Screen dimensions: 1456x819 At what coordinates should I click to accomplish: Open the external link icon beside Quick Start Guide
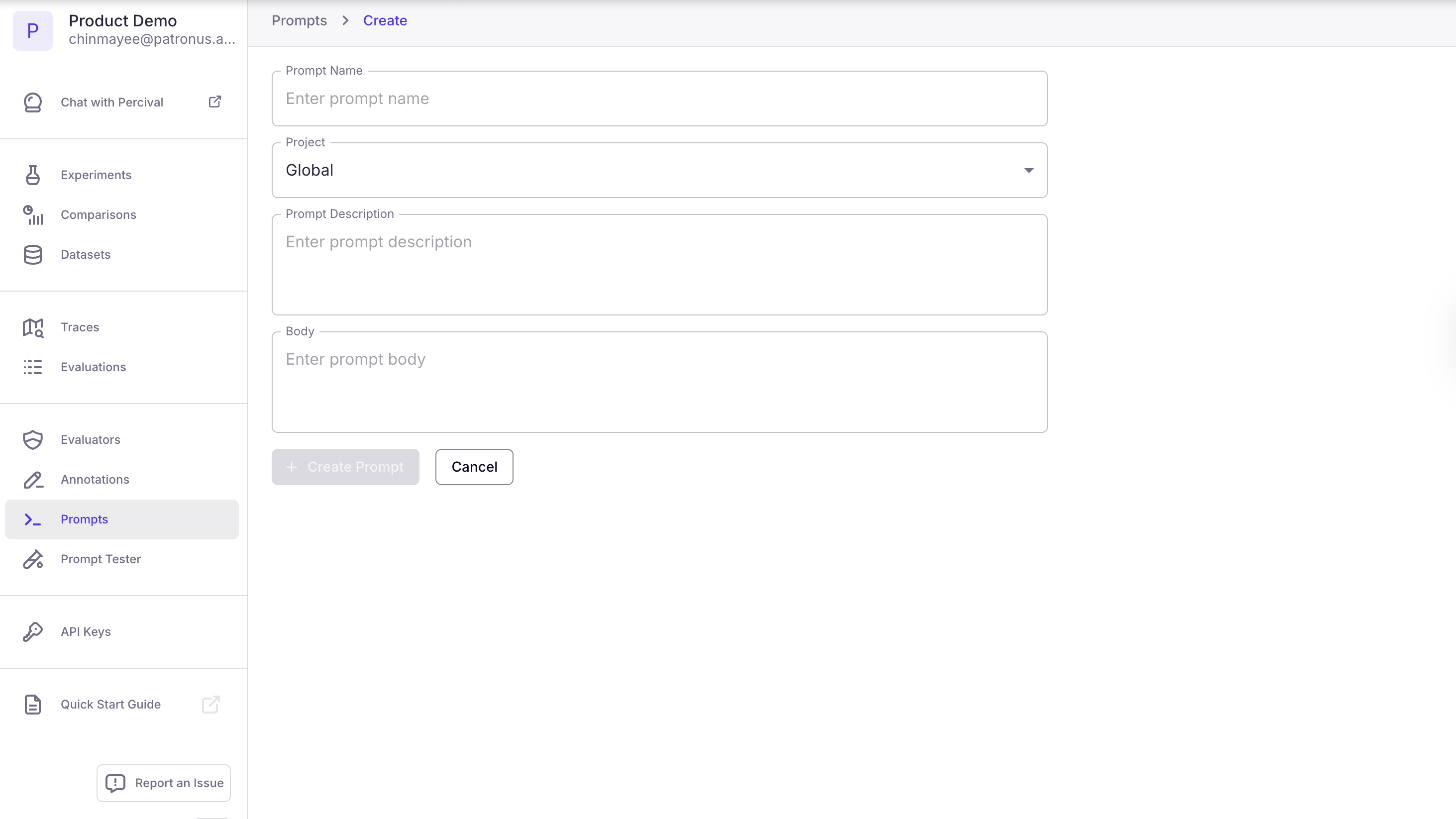tap(211, 704)
